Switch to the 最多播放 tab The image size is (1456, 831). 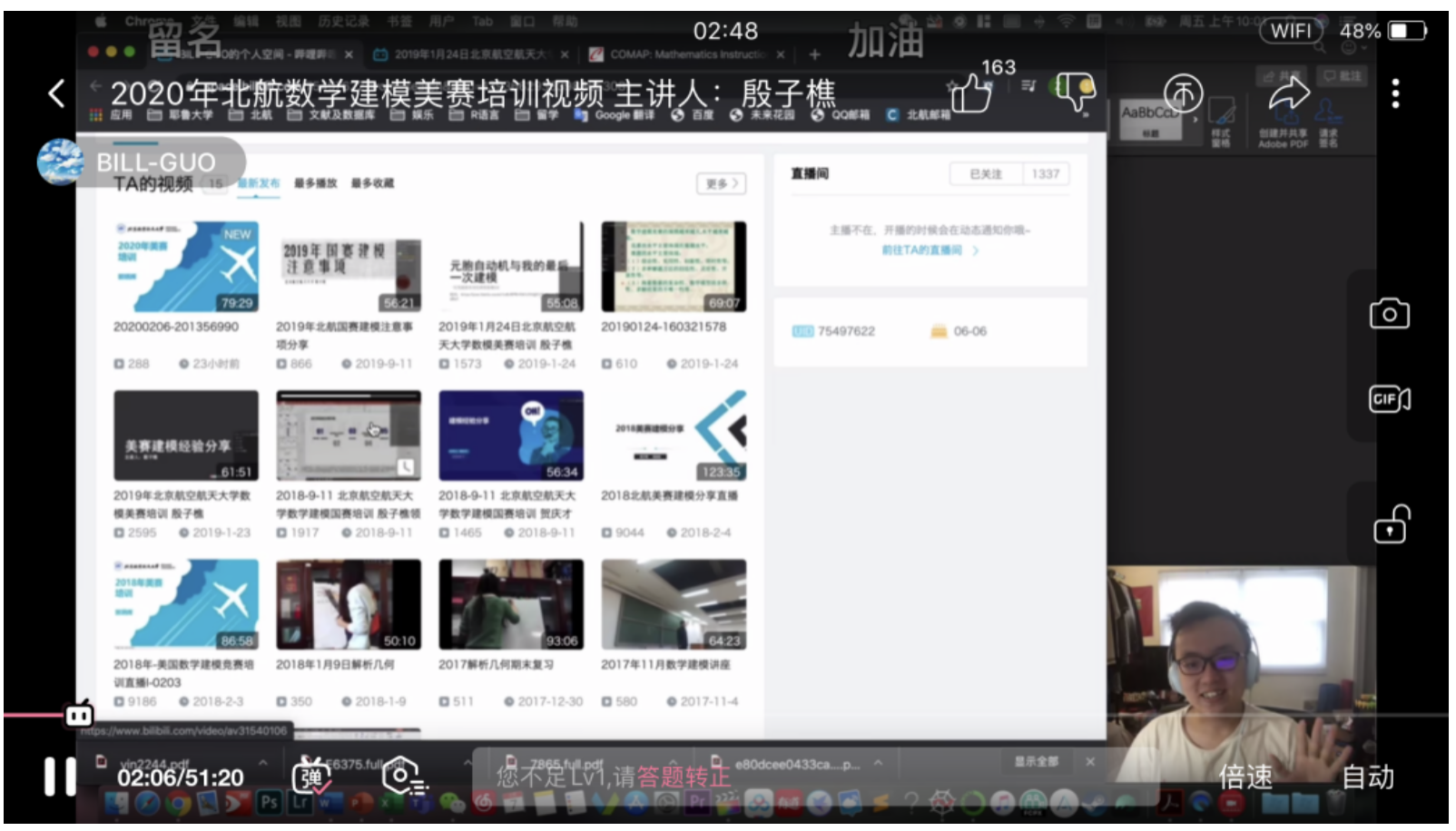[x=315, y=183]
